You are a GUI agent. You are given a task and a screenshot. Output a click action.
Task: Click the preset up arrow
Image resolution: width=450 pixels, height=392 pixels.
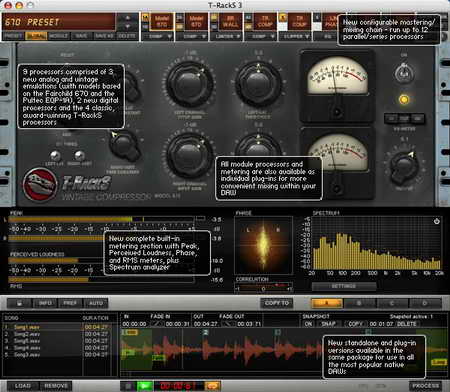pyautogui.click(x=128, y=18)
